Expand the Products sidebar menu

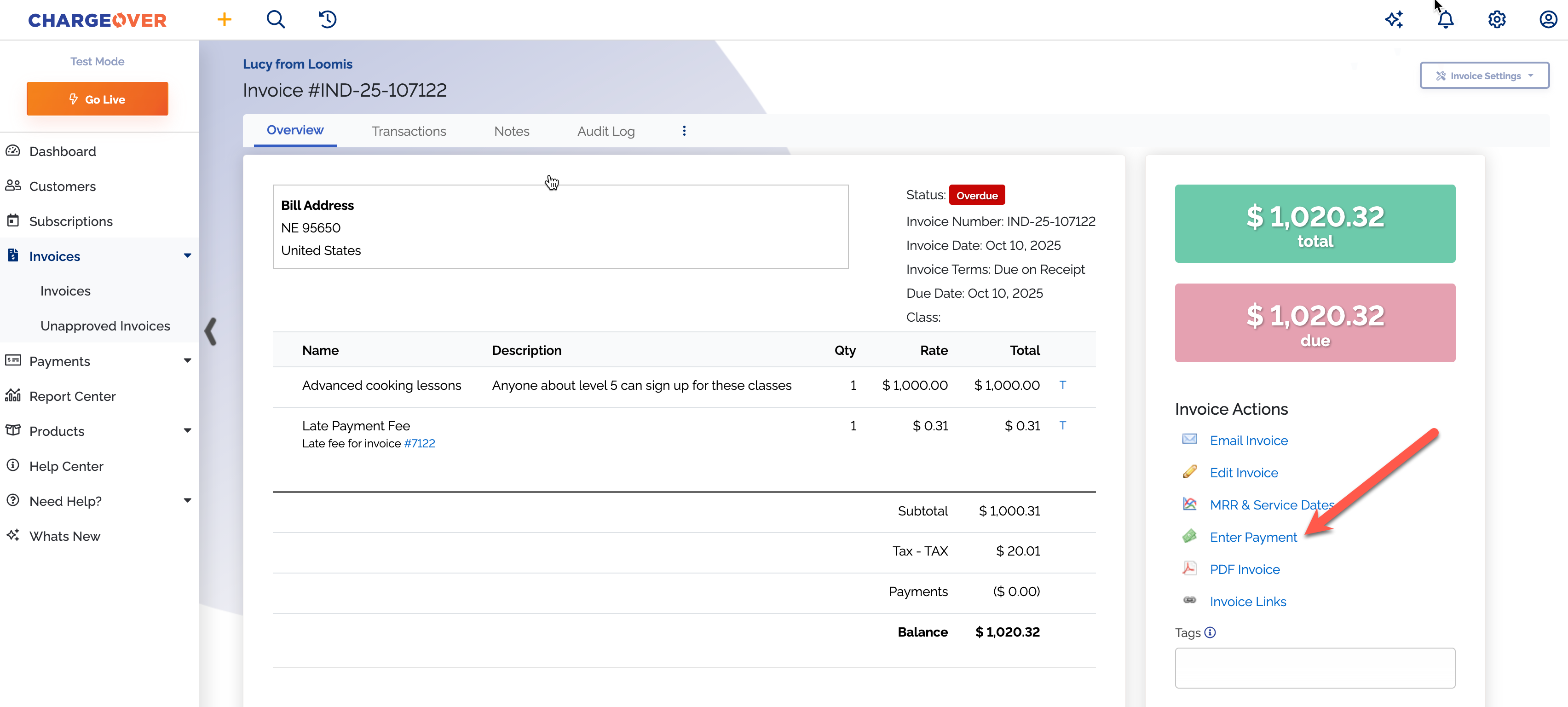point(187,430)
